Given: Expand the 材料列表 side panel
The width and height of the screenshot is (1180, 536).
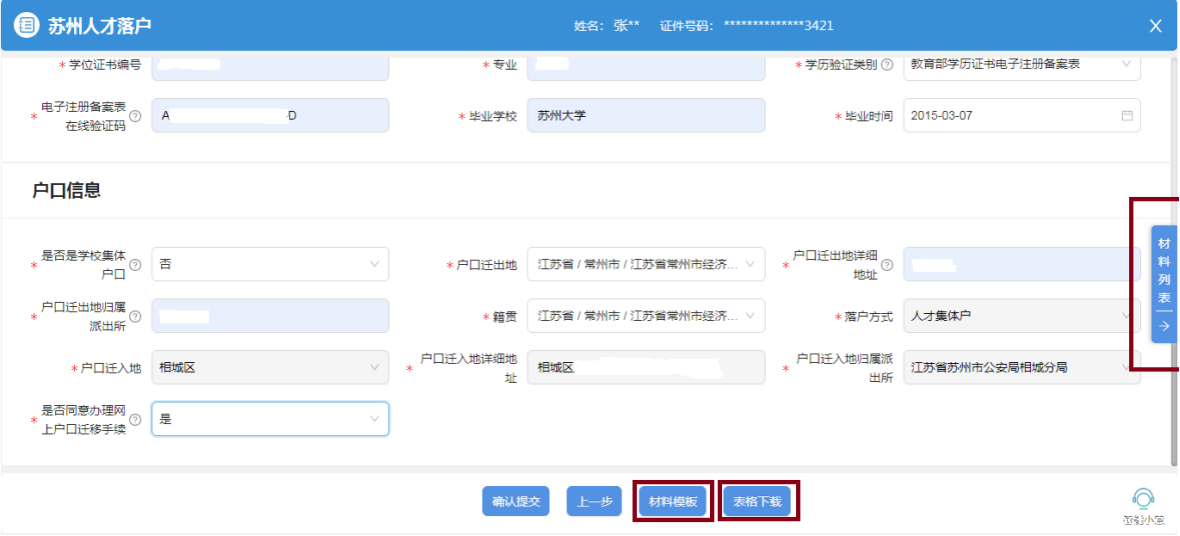Looking at the screenshot, I should pos(1164,285).
